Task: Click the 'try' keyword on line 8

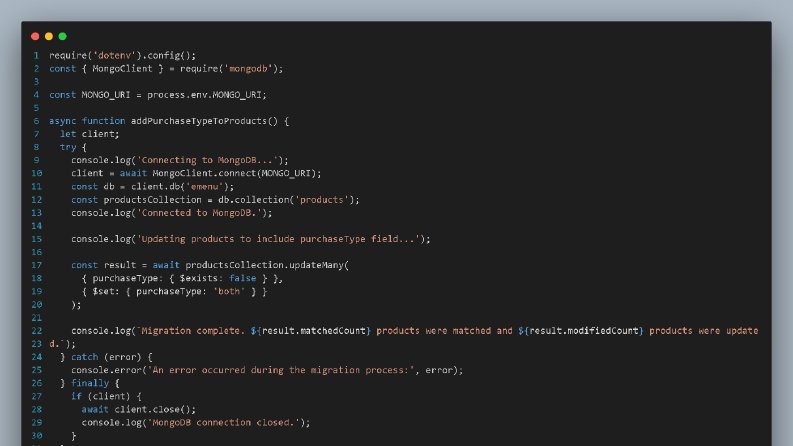Action: 68,147
